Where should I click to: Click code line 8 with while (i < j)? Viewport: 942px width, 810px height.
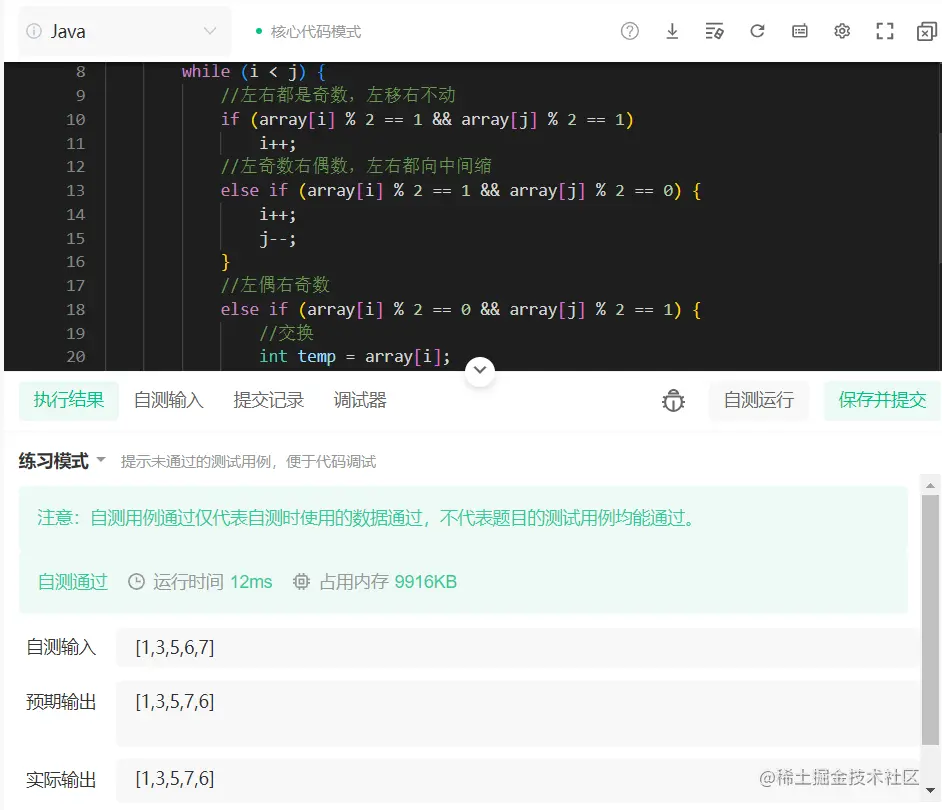[x=254, y=72]
